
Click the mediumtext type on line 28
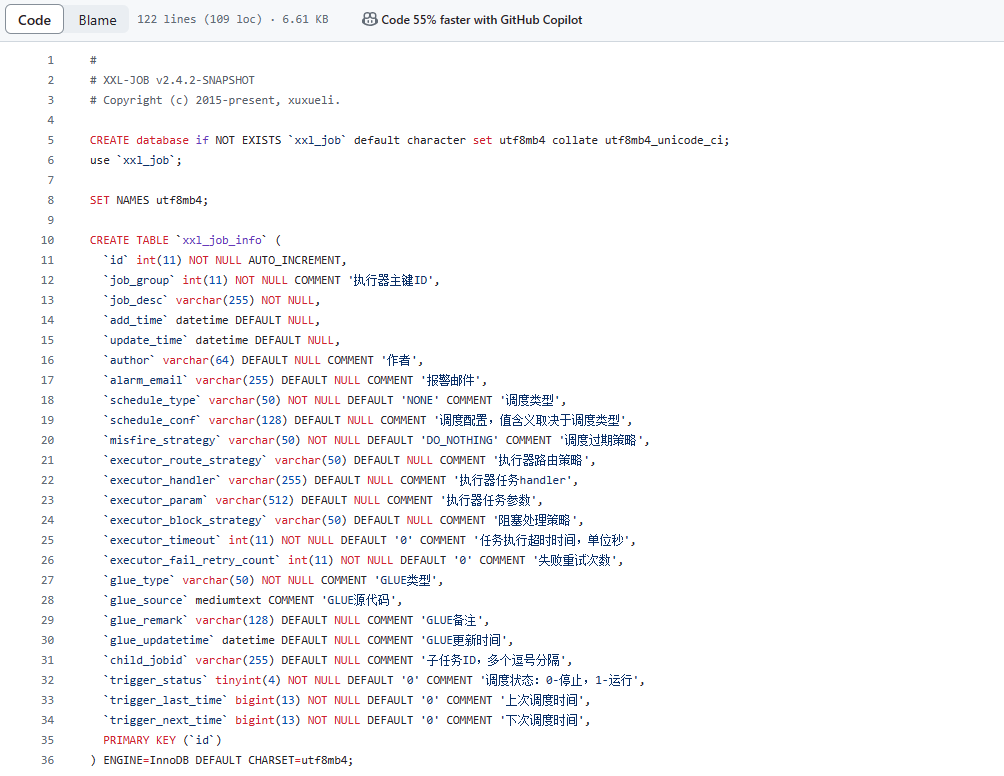pos(228,600)
